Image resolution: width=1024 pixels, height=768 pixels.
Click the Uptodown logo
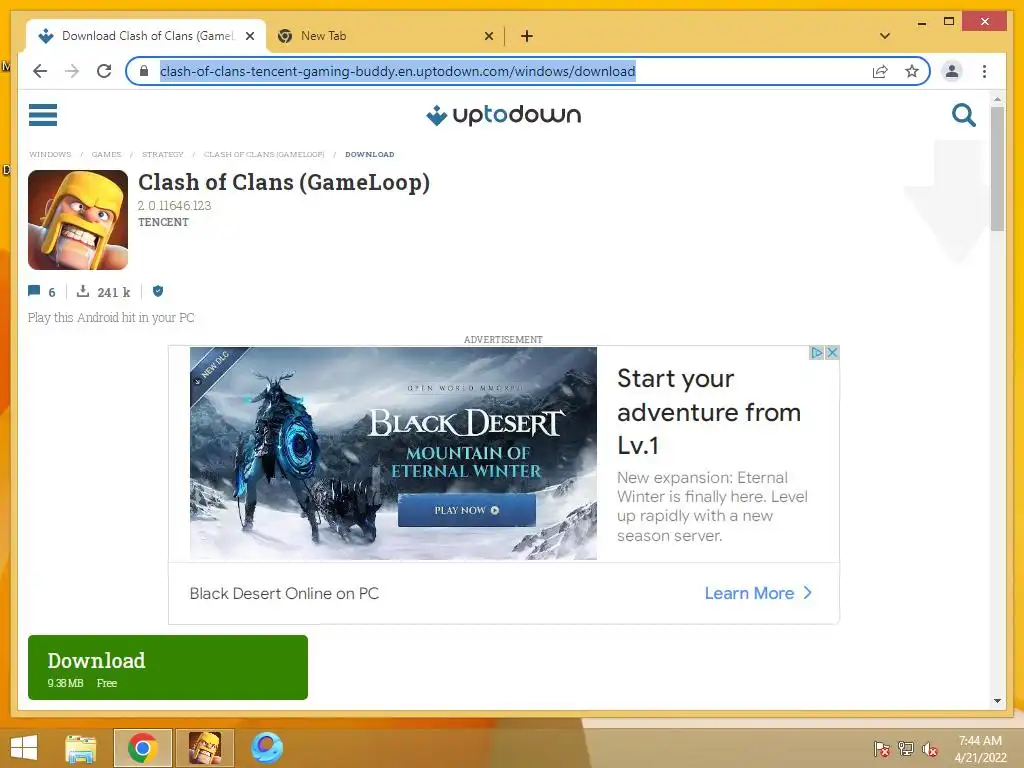503,115
